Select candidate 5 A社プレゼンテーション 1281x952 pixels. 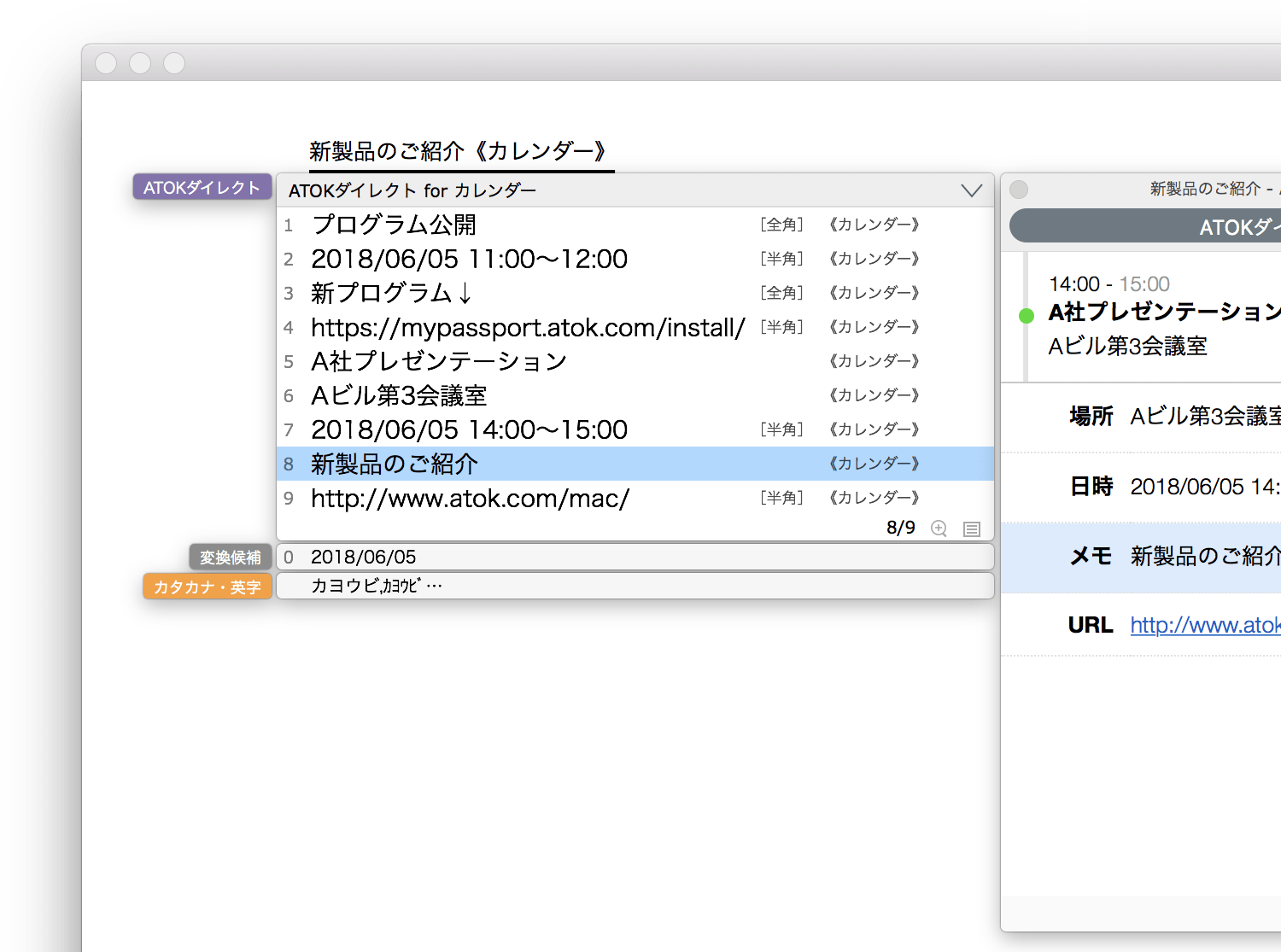point(635,361)
